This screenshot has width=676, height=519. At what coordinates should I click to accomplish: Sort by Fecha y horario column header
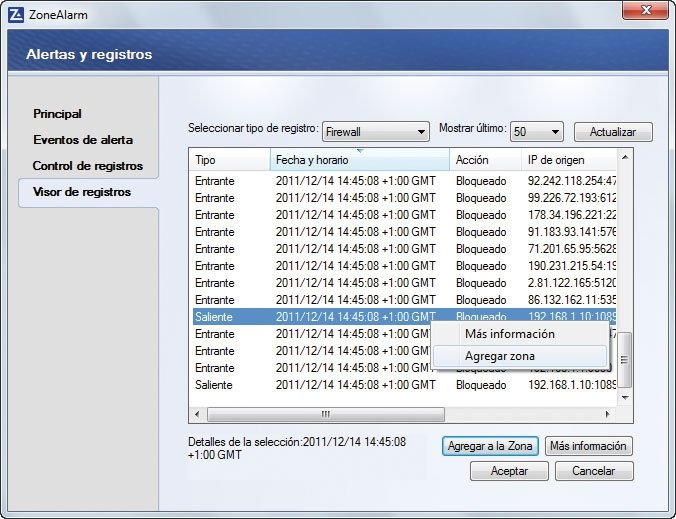360,160
